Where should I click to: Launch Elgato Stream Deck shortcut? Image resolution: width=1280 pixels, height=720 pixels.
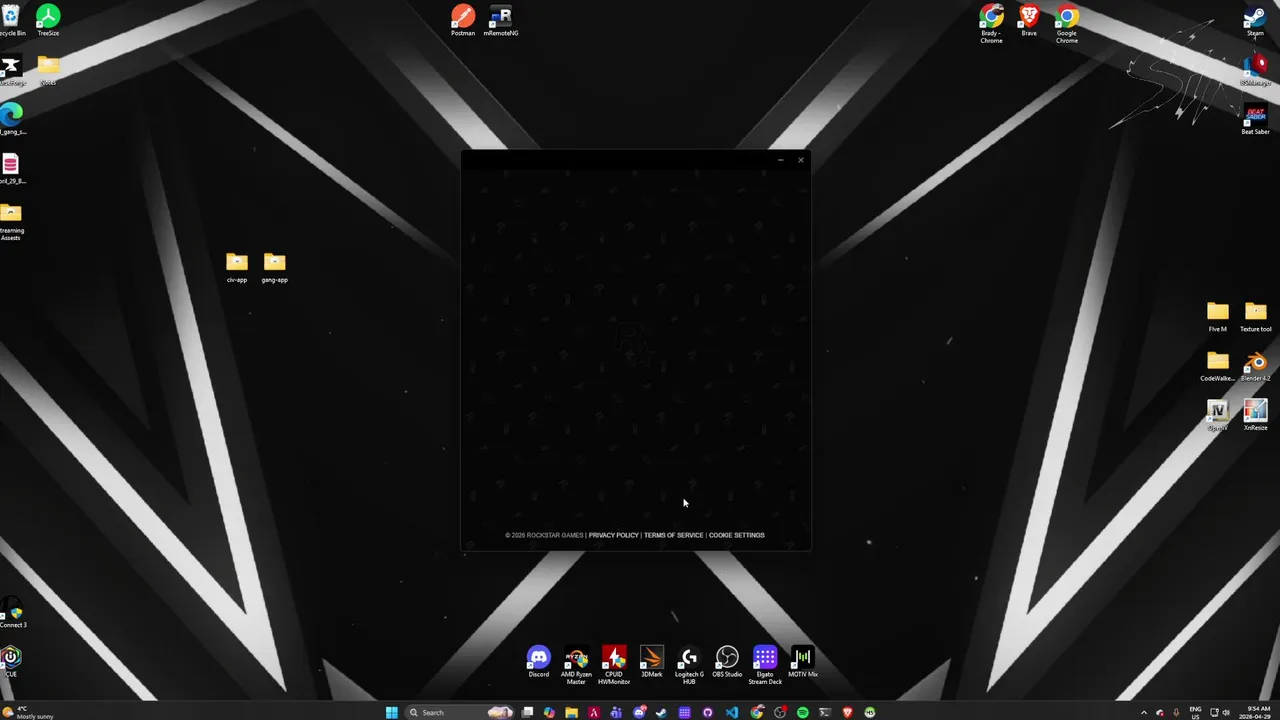765,665
